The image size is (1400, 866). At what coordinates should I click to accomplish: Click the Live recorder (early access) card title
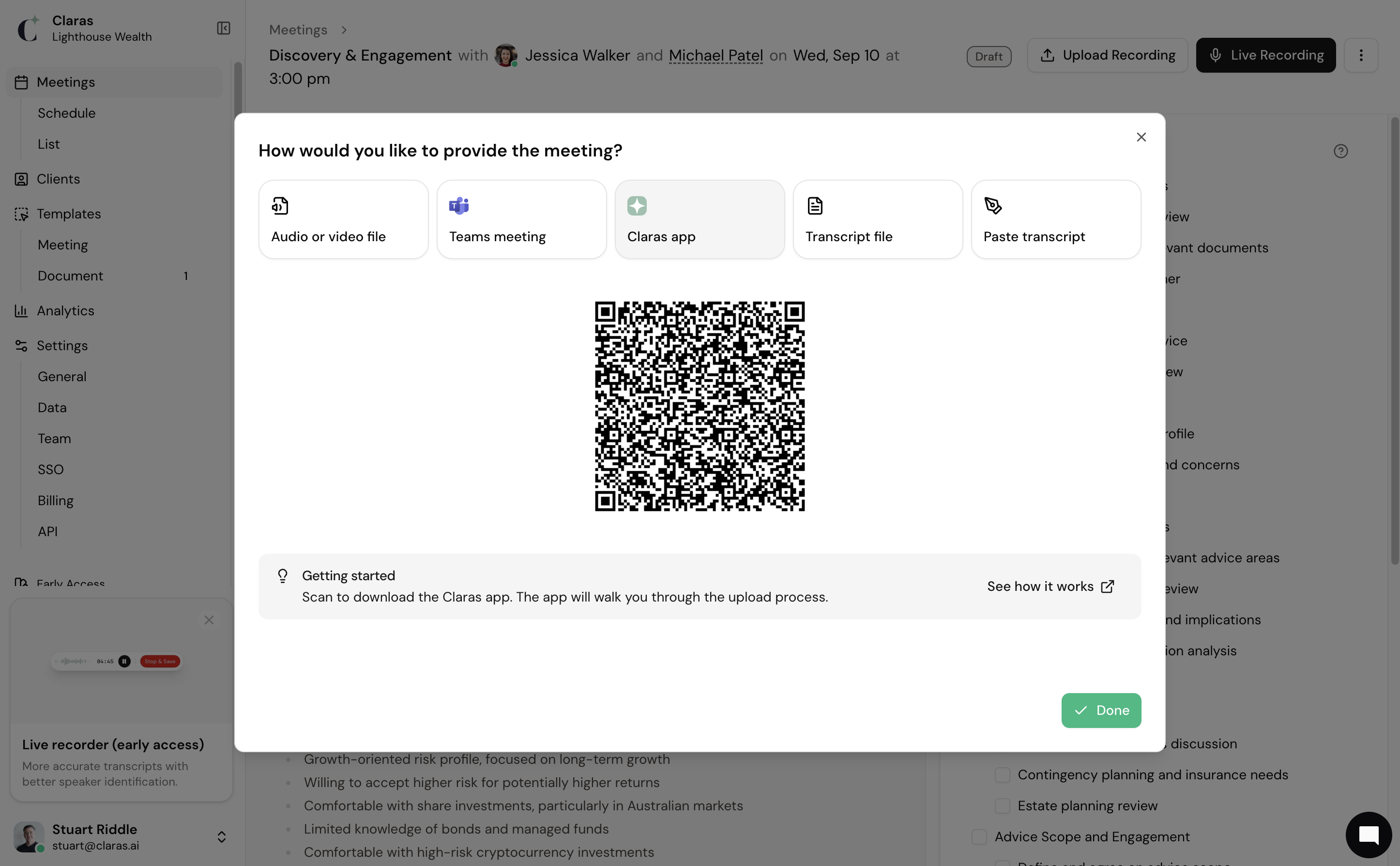click(x=113, y=744)
